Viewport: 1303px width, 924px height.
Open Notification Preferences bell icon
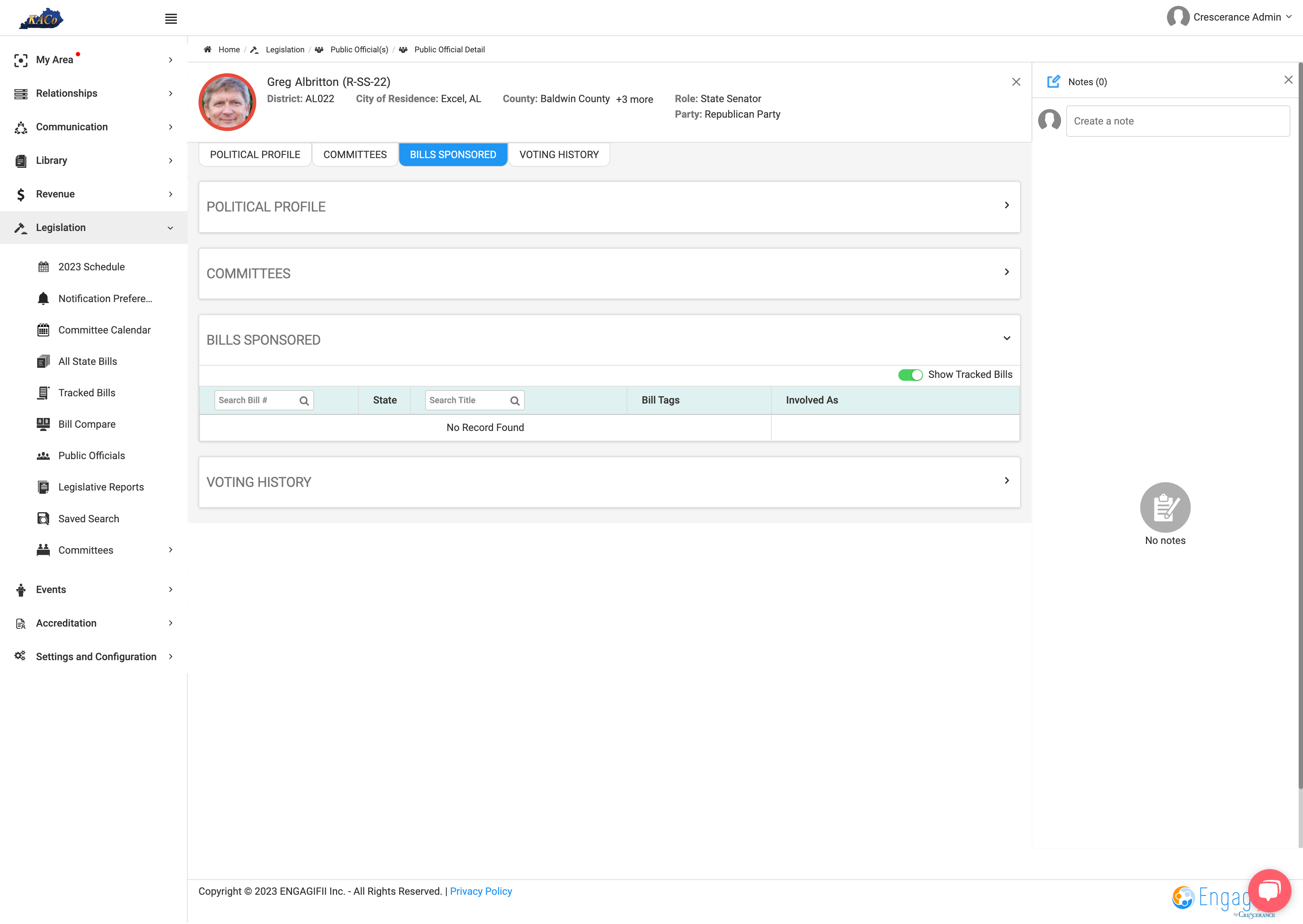click(43, 299)
